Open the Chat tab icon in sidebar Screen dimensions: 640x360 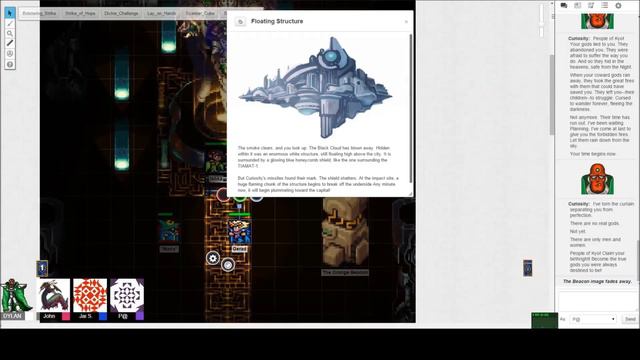[x=564, y=5]
